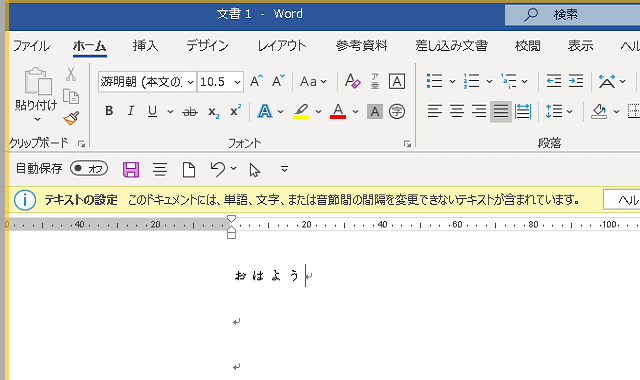Screen dimensions: 640x380
Task: Expand undo history dropdown arrow
Action: tap(233, 168)
